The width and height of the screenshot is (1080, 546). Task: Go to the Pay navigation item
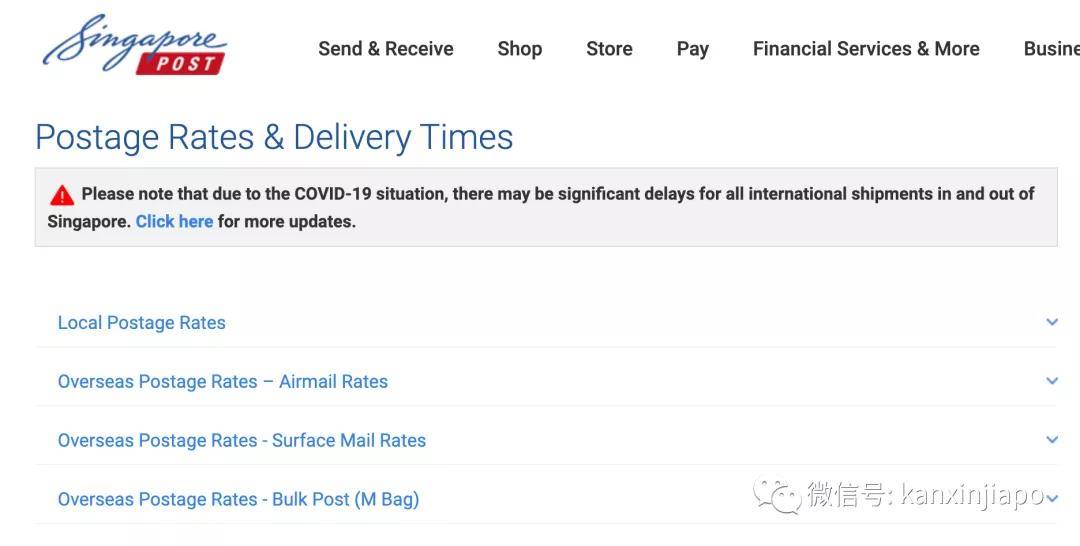(x=692, y=49)
